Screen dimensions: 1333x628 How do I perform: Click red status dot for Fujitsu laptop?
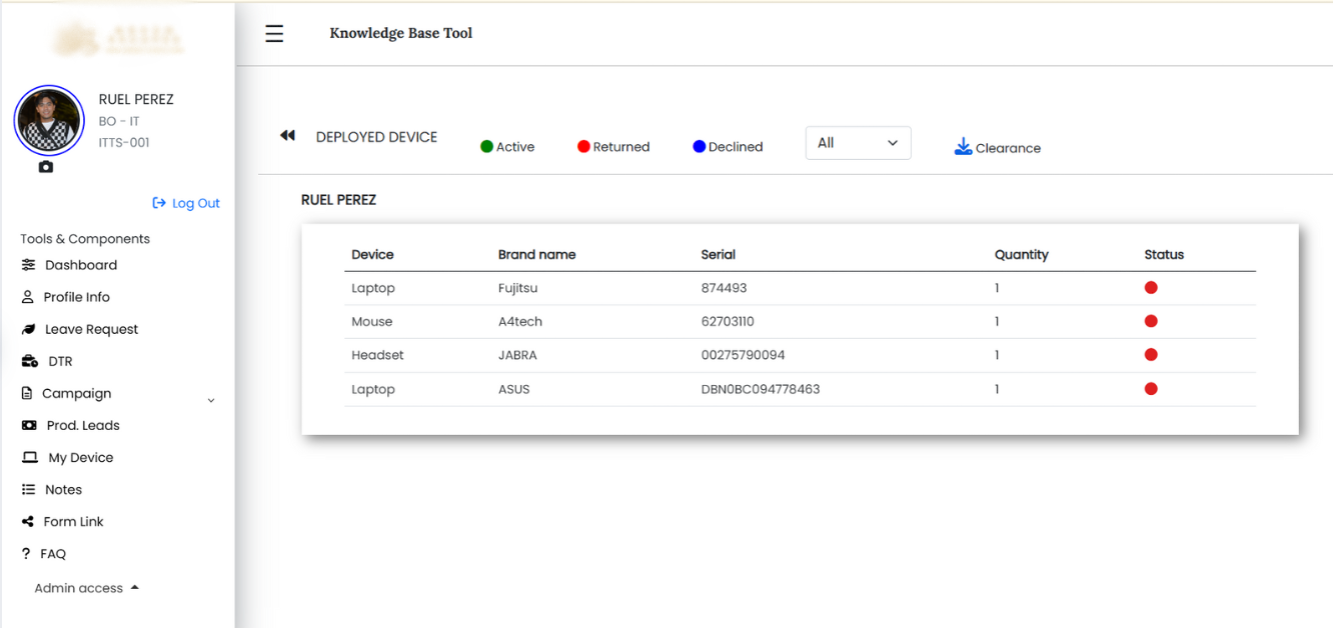pos(1151,288)
